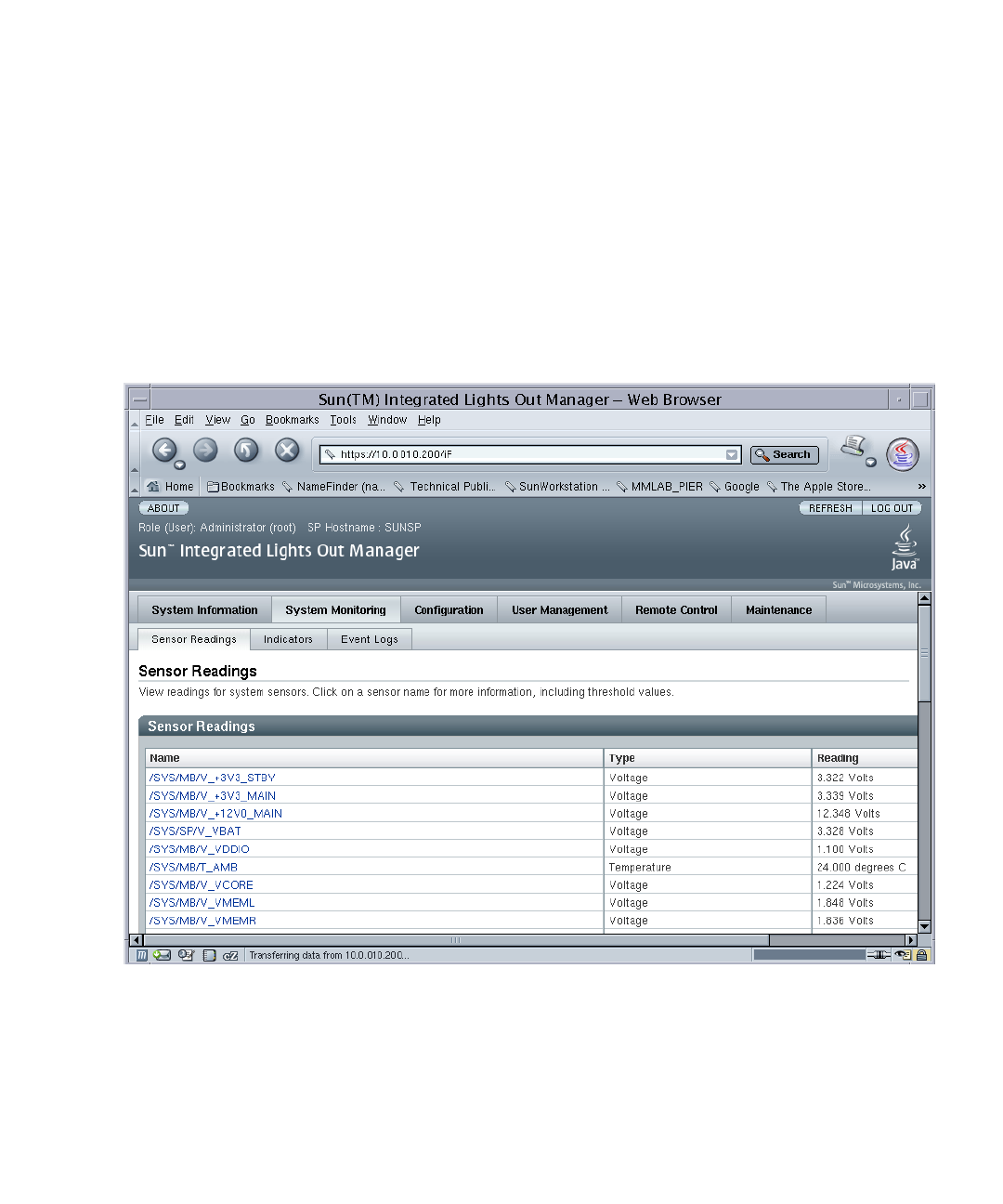This screenshot has width=1003, height=1204.
Task: Open the SunWorkstation bookmark
Action: [557, 487]
